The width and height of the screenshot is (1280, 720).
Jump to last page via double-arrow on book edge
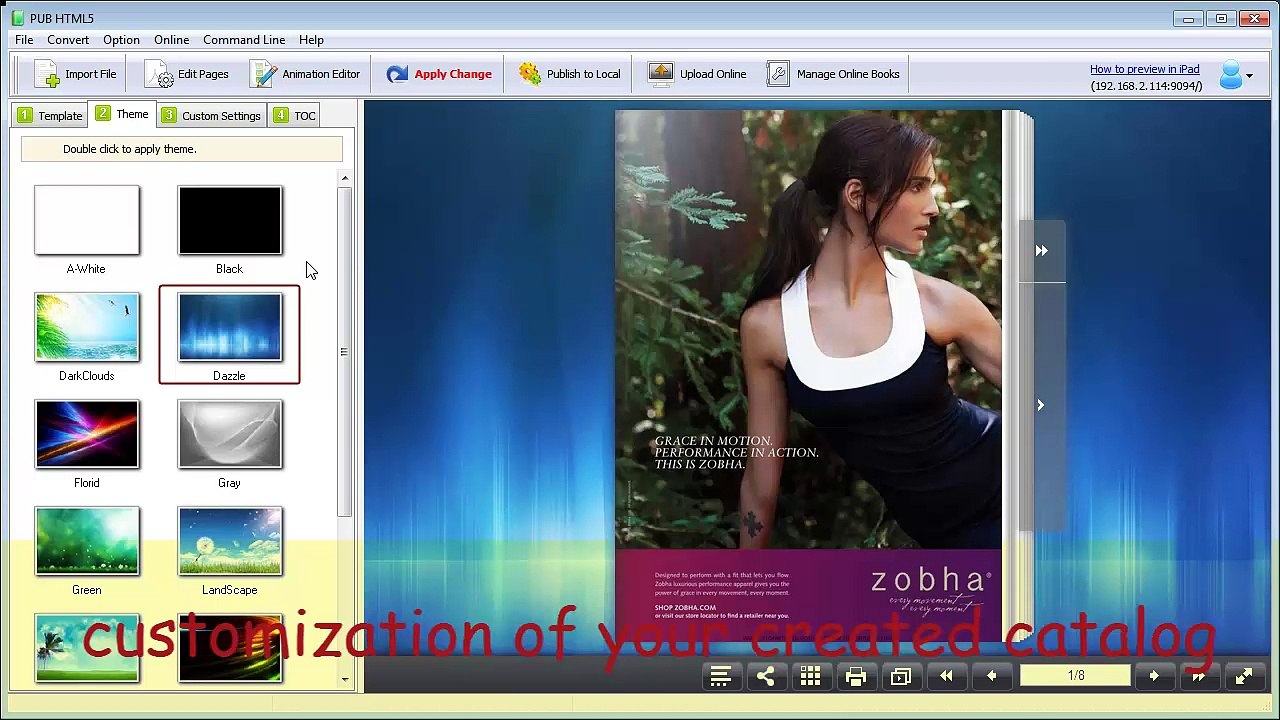tap(1041, 251)
